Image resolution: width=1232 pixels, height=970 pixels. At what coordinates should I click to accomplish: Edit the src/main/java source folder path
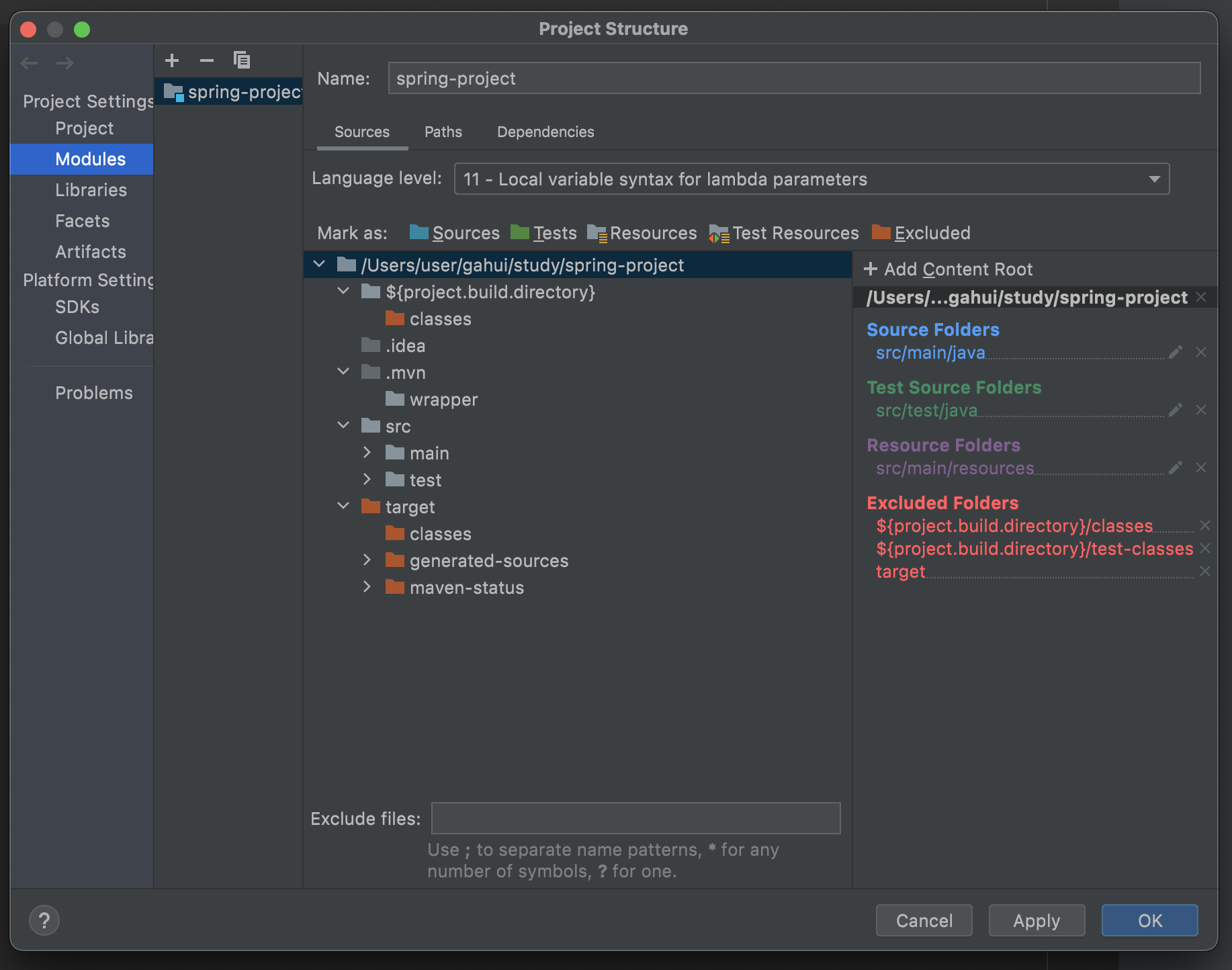tap(1175, 351)
